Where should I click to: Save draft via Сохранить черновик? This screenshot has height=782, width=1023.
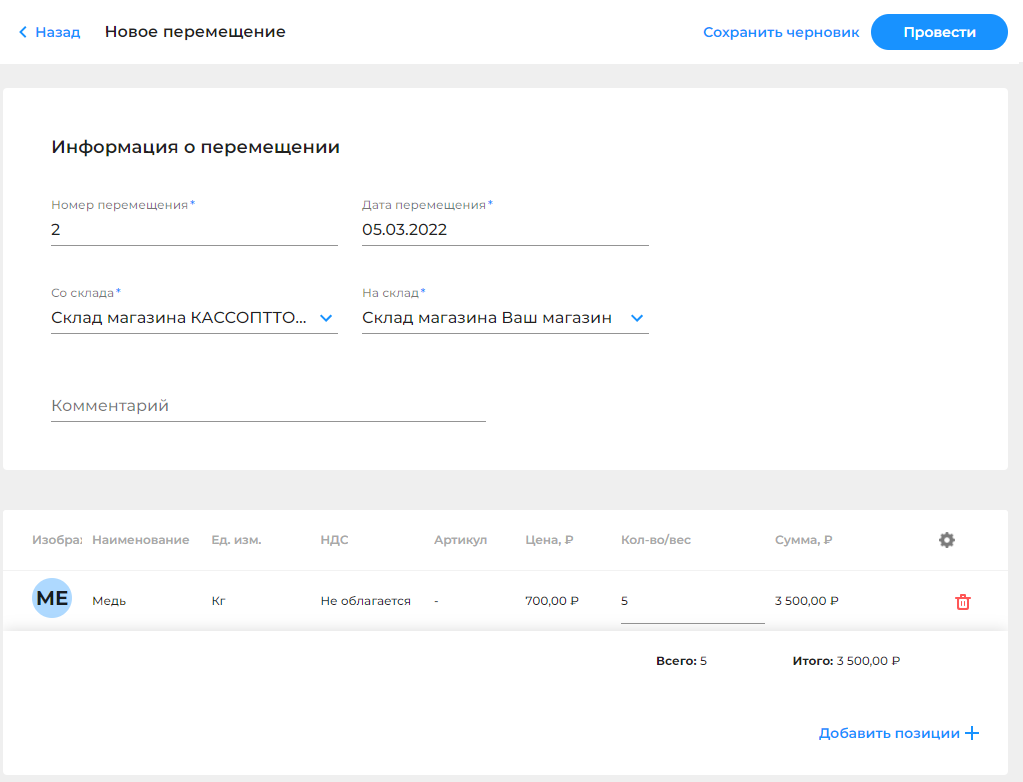(781, 32)
